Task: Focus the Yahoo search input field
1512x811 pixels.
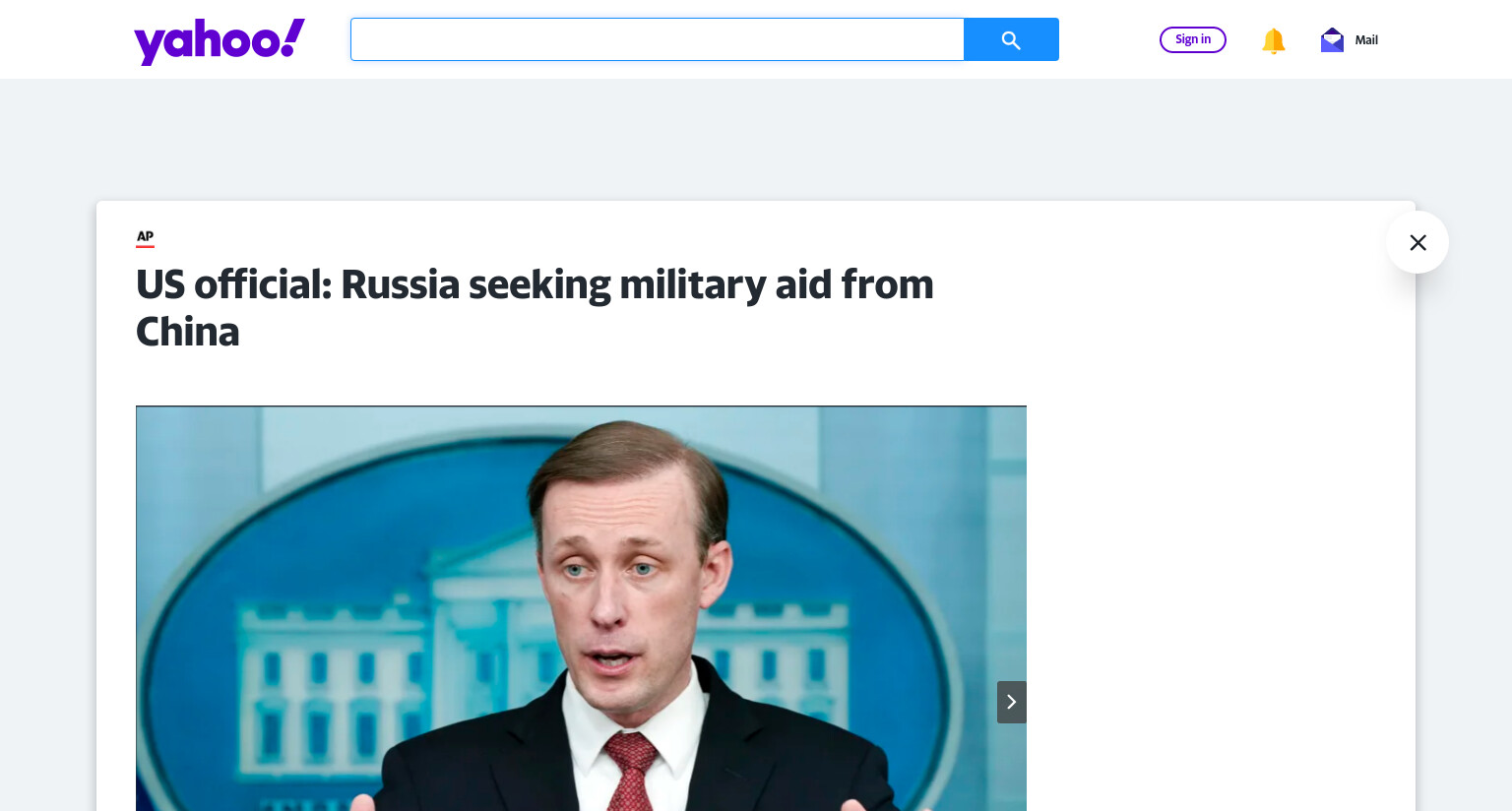Action: click(x=657, y=39)
